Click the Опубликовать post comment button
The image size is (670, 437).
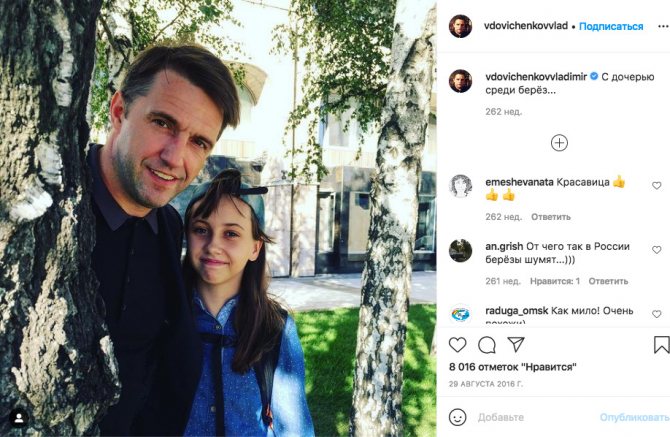coord(634,417)
